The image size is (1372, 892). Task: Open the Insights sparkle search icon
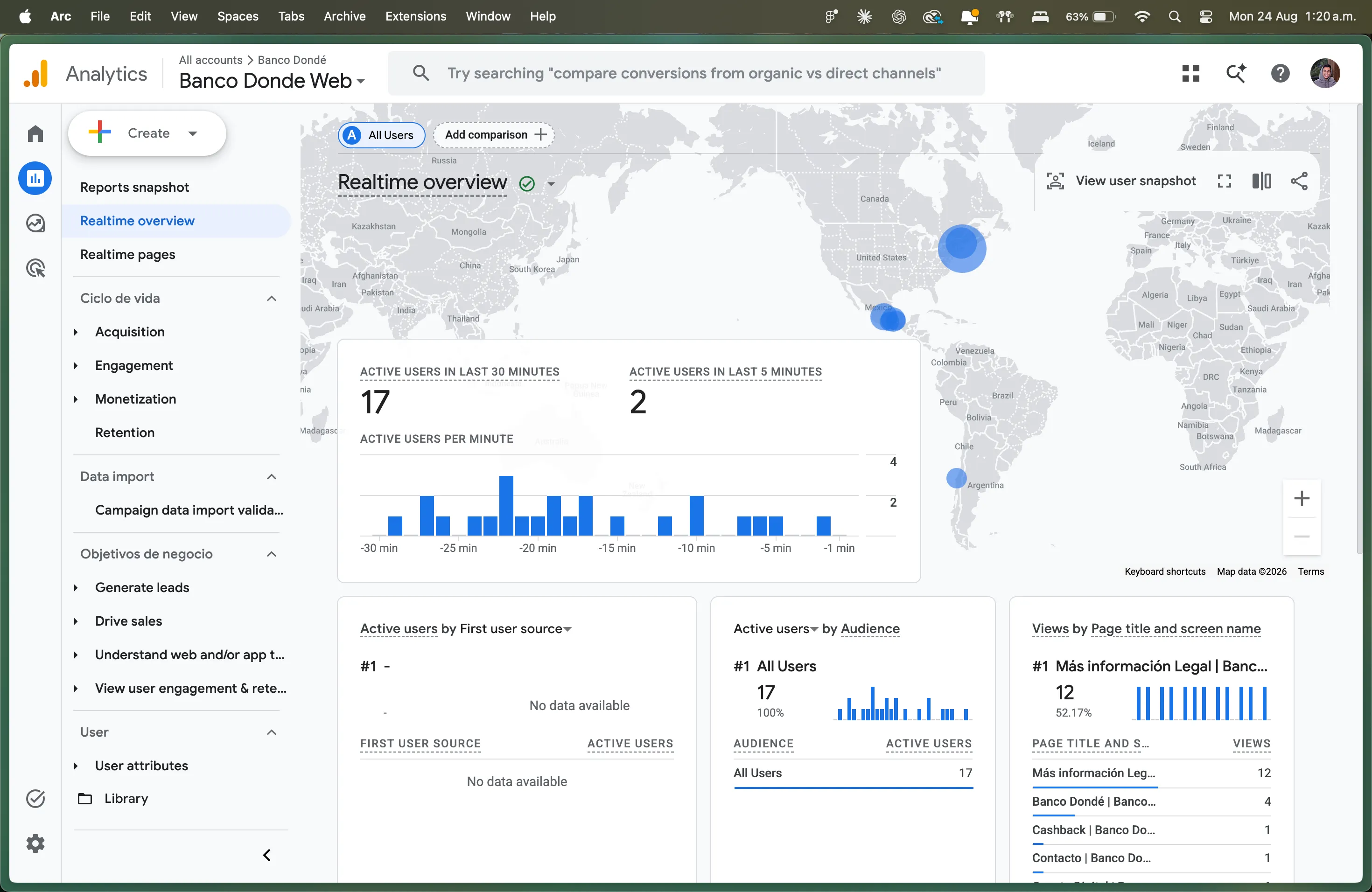click(x=1235, y=73)
